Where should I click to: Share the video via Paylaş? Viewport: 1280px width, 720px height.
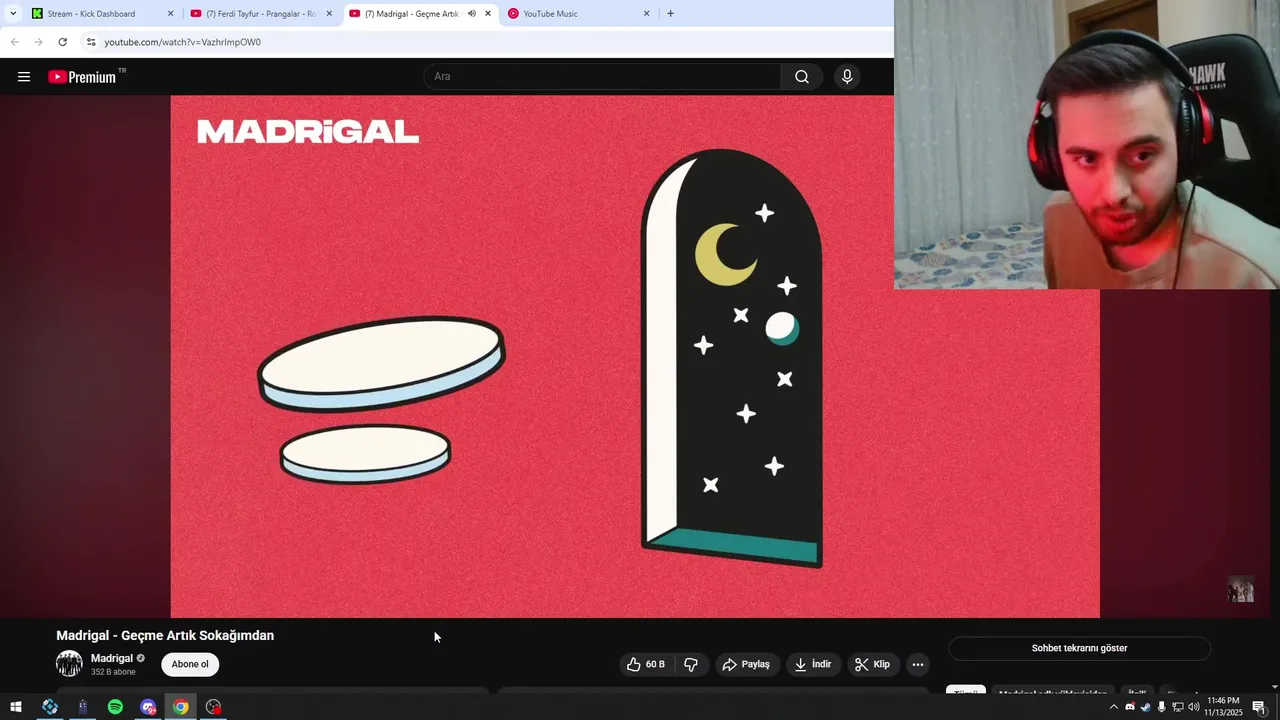click(746, 664)
